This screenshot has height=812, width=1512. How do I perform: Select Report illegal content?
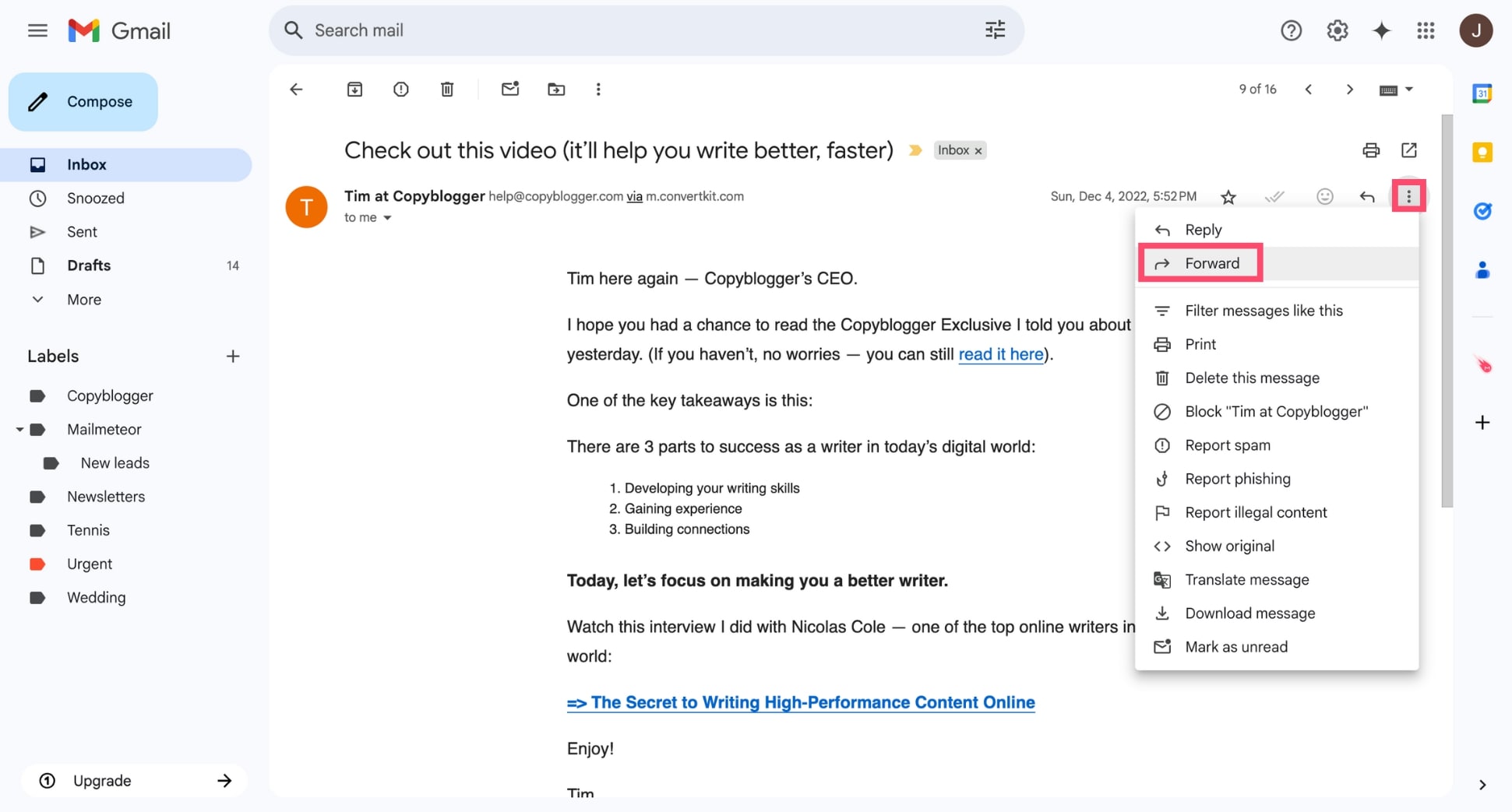[1276, 512]
